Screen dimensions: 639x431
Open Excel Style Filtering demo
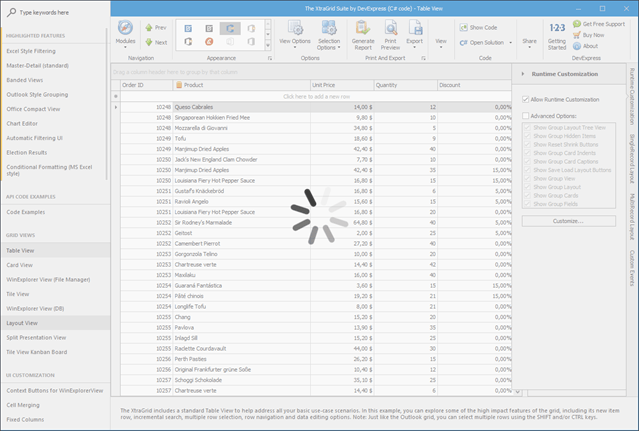point(31,51)
